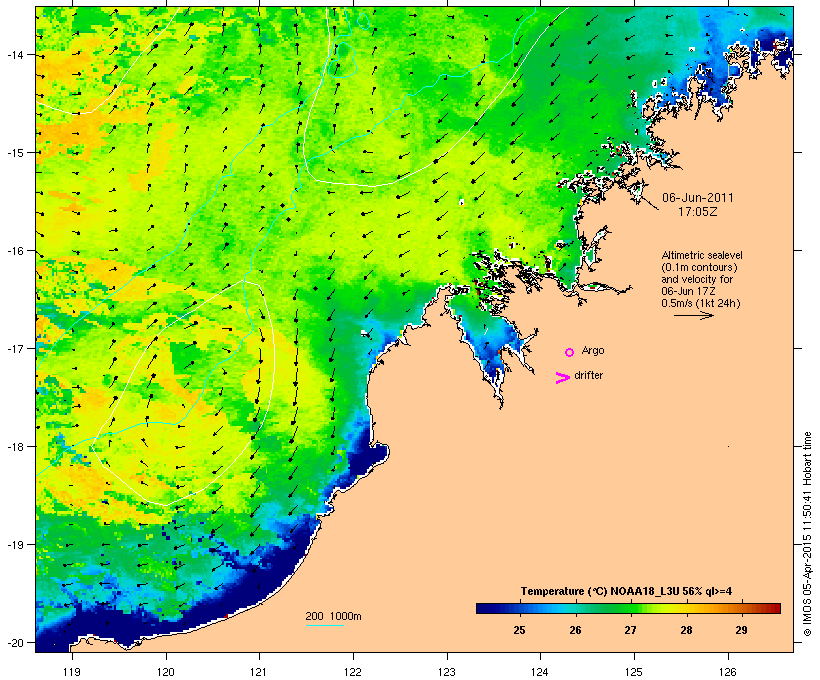The height and width of the screenshot is (680, 820).
Task: Click the 'Argo' legend label
Action: pos(593,350)
